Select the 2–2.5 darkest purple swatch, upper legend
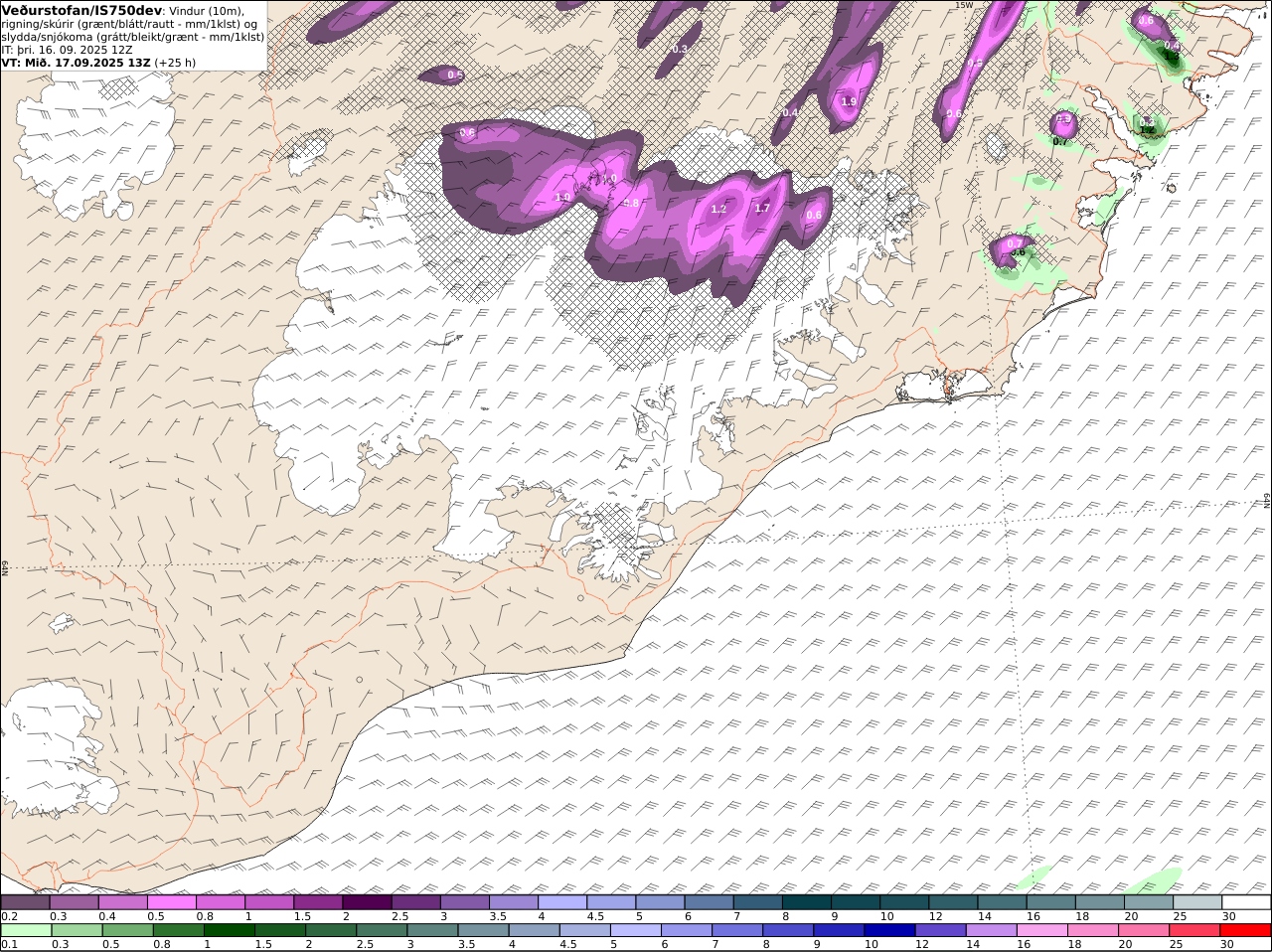The height and width of the screenshot is (952, 1272). click(x=367, y=902)
